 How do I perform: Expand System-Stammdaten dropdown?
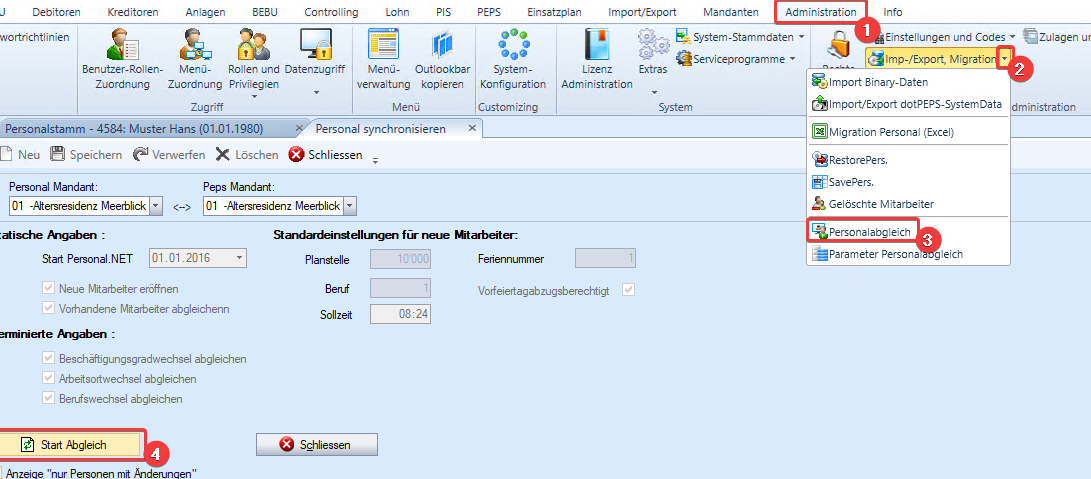802,36
